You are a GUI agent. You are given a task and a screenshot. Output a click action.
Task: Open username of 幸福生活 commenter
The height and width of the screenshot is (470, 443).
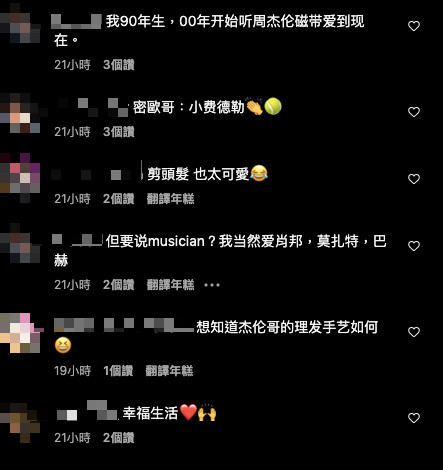(87, 411)
